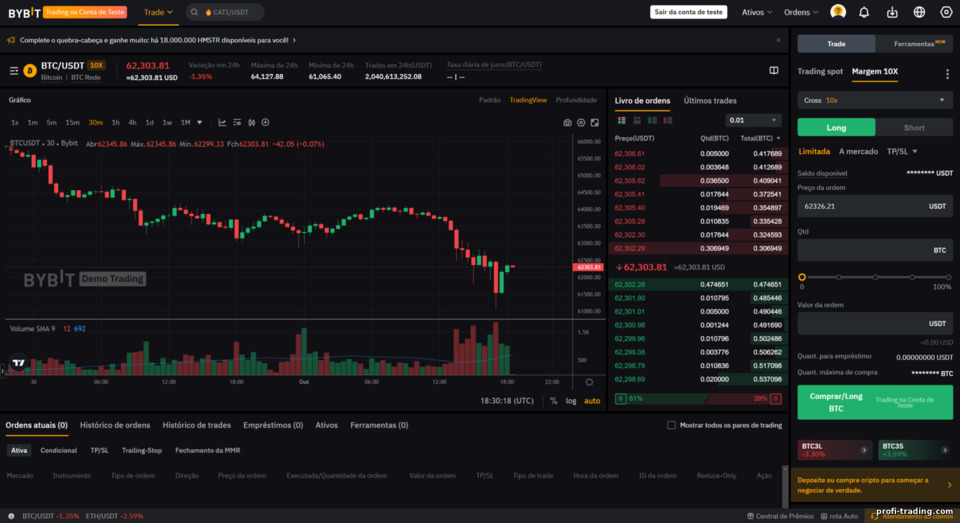Open the chart type line icon
960x523 pixels.
pos(222,122)
